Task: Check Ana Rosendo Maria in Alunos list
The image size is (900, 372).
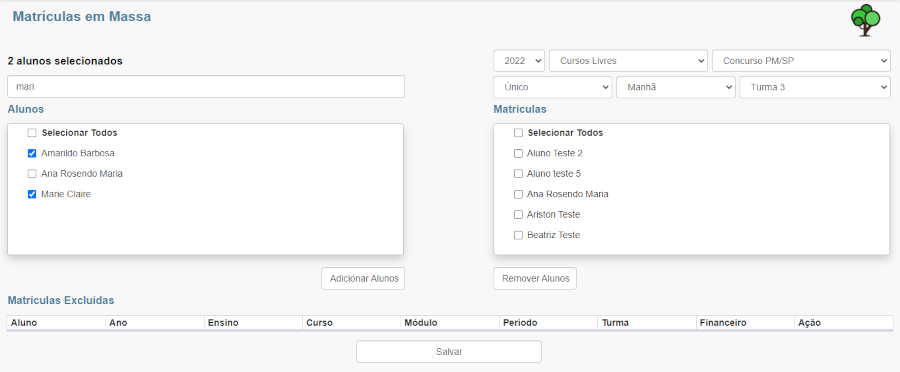Action: (32, 173)
